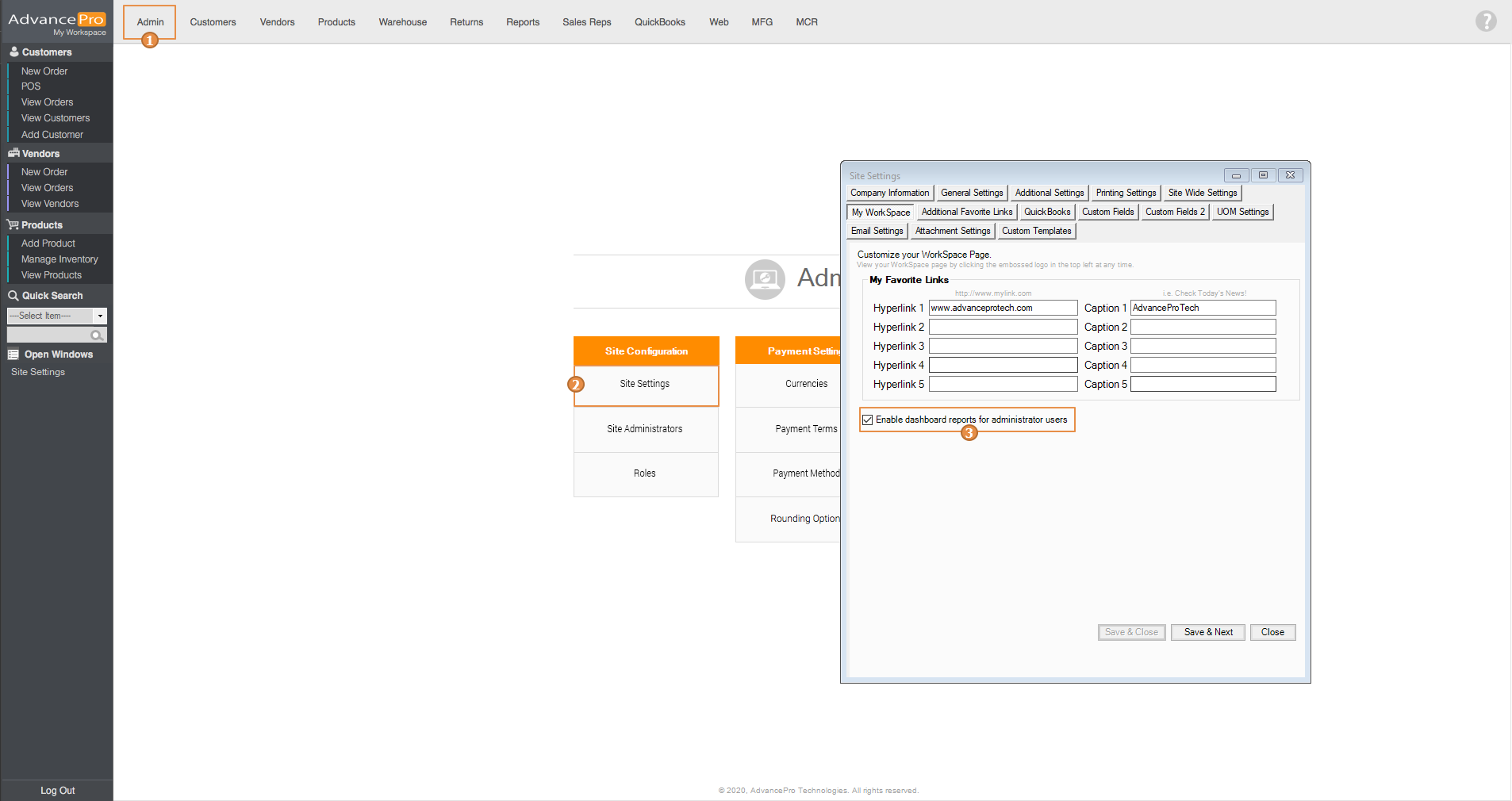Open the Admin menu
The width and height of the screenshot is (1512, 801).
(x=150, y=22)
